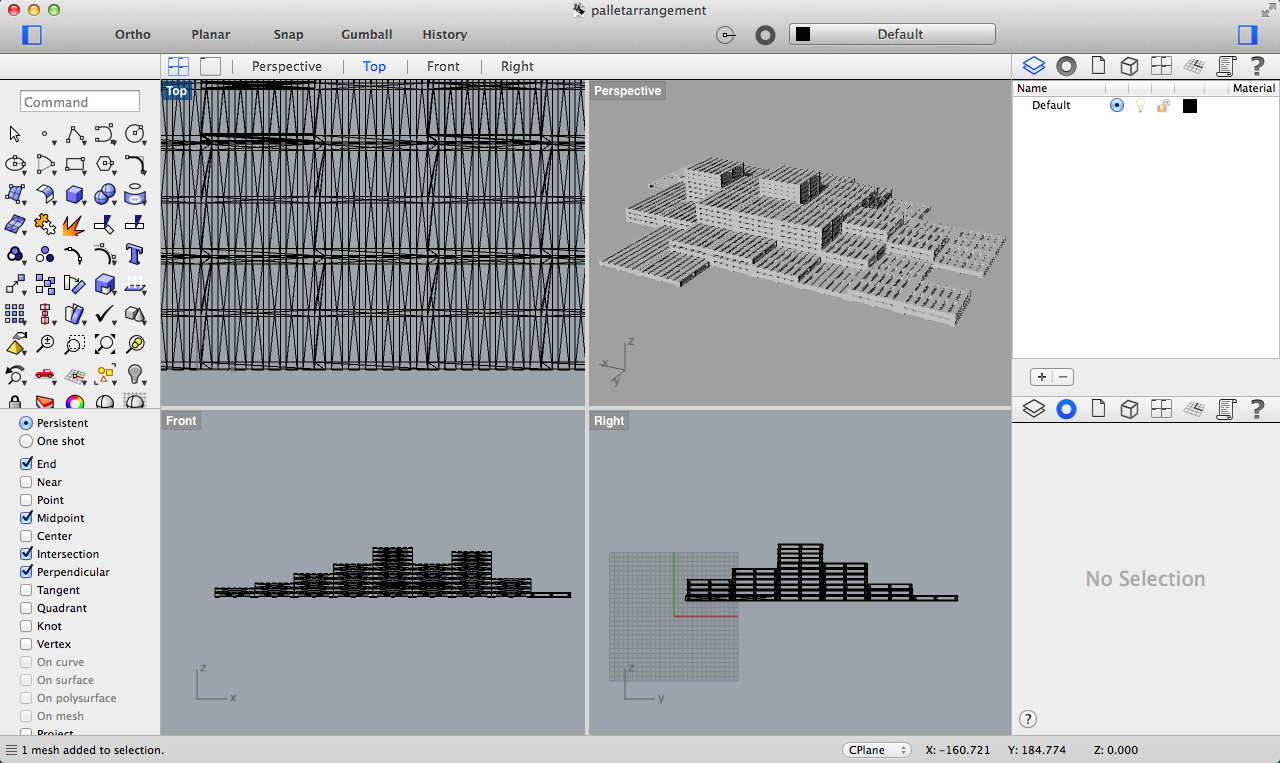
Task: Open the Perspective viewport title menu
Action: 627,91
